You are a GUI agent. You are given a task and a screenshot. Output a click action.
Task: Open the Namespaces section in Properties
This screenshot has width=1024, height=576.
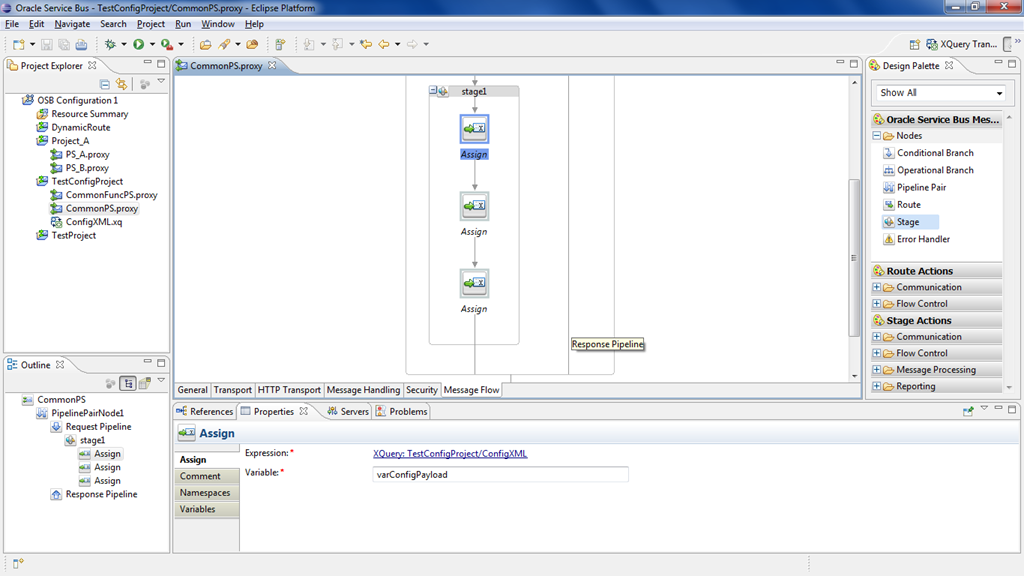pyautogui.click(x=205, y=493)
